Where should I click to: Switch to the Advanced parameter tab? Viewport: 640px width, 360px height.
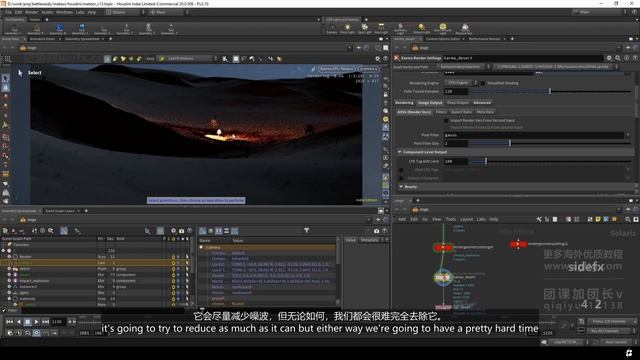pos(482,103)
